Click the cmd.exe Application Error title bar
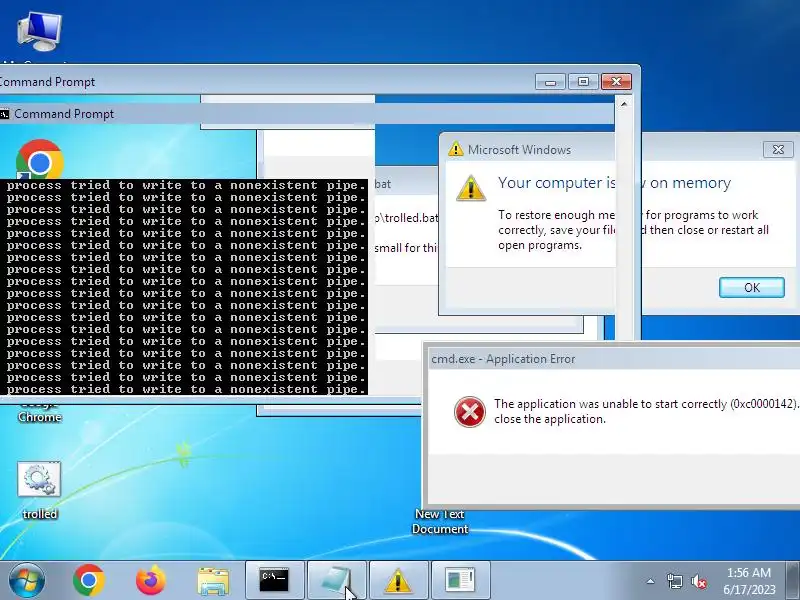 [x=612, y=359]
